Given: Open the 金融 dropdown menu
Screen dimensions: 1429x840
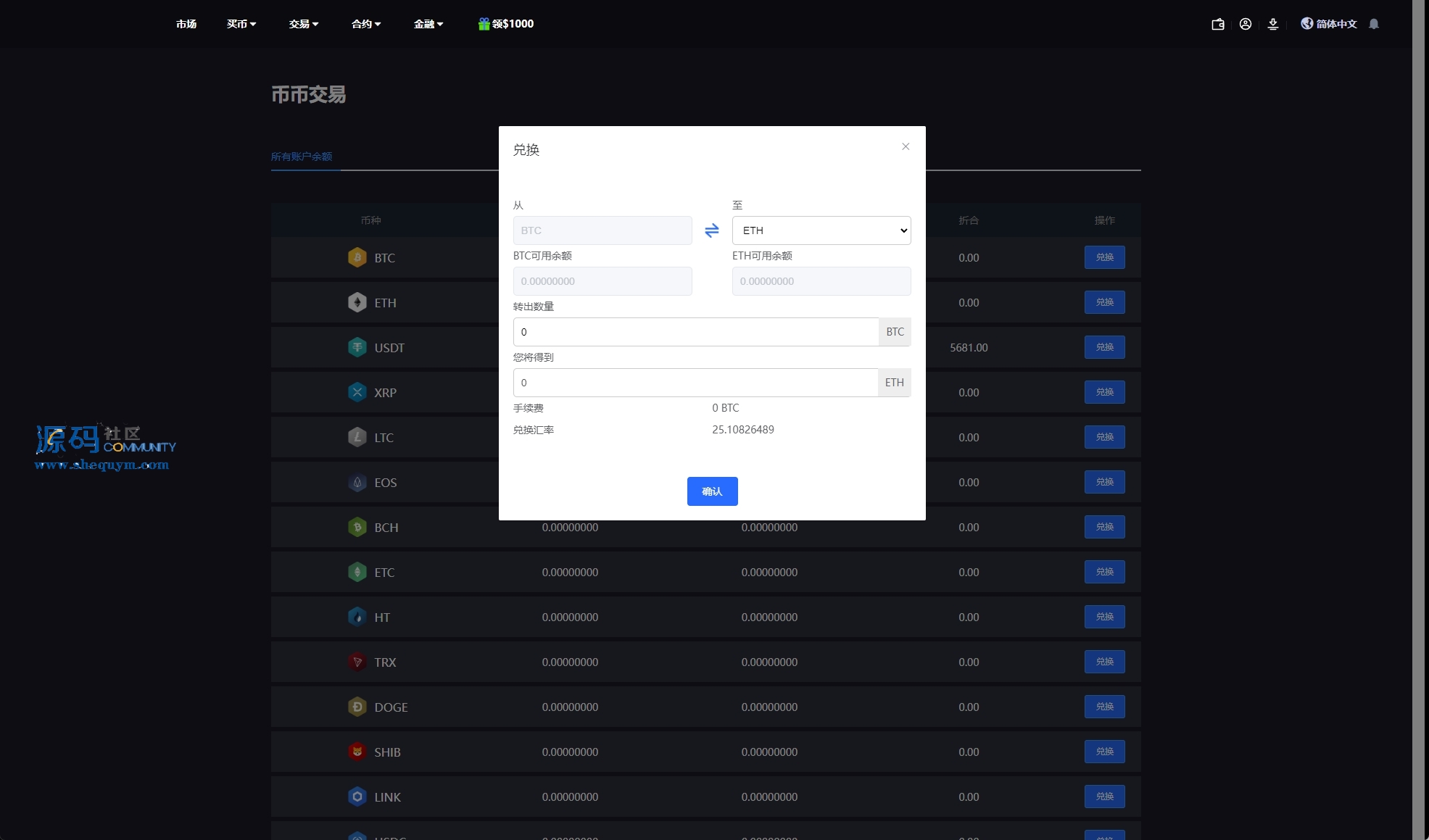Looking at the screenshot, I should pos(428,24).
